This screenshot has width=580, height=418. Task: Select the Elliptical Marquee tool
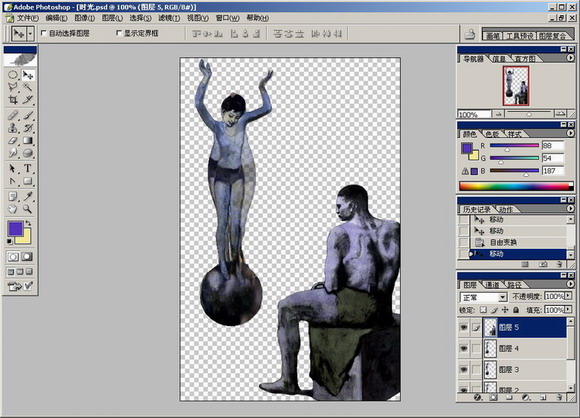click(13, 75)
